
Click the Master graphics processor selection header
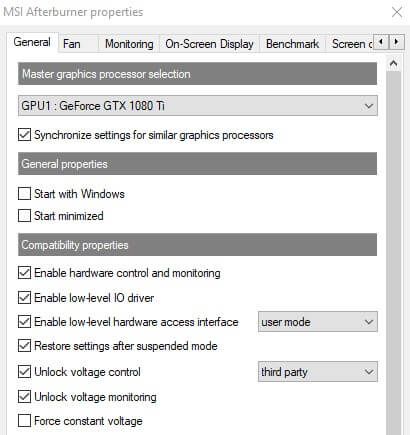198,74
